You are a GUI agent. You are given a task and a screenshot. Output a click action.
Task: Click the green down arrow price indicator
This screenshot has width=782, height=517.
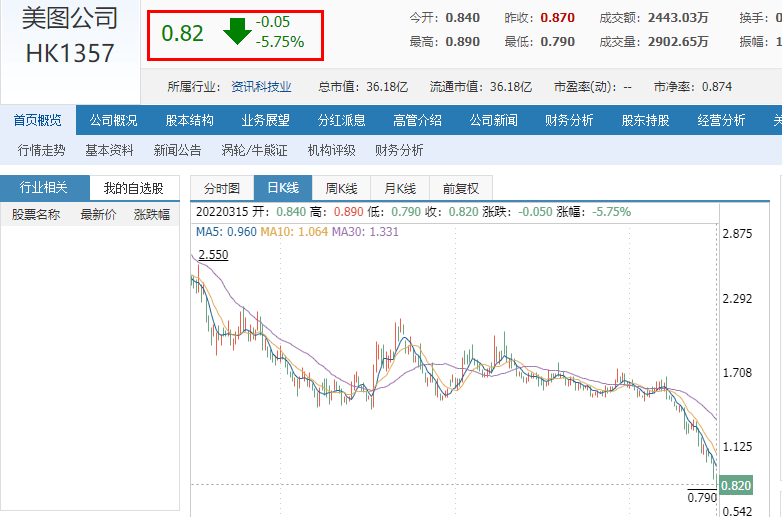[237, 32]
